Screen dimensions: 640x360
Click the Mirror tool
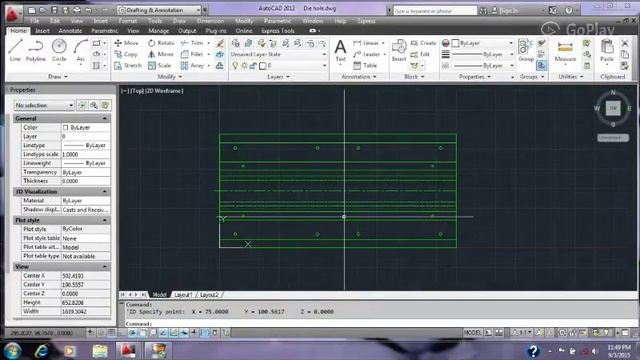pyautogui.click(x=161, y=54)
